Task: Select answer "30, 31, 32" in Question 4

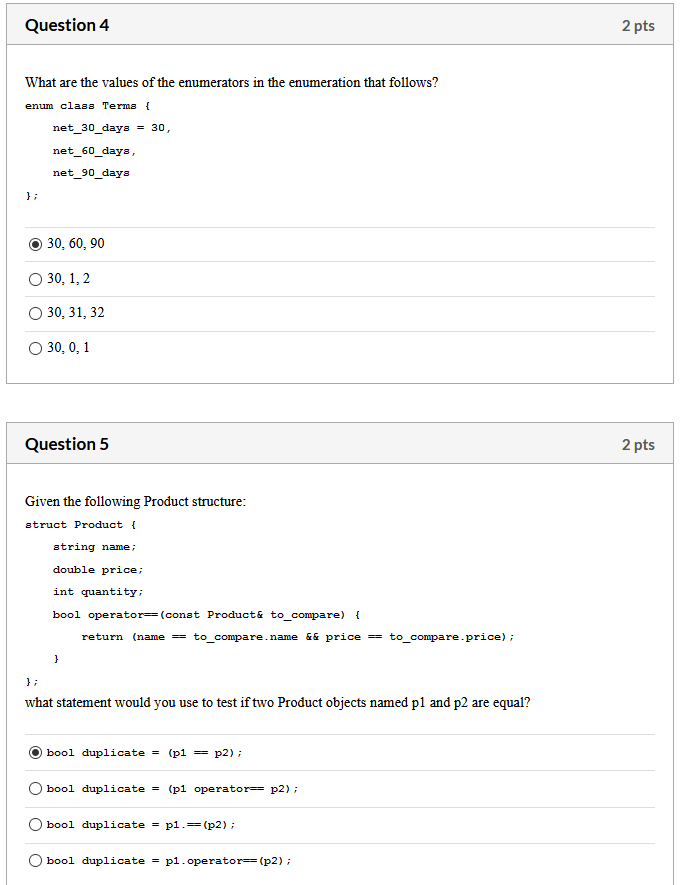Action: (x=35, y=312)
